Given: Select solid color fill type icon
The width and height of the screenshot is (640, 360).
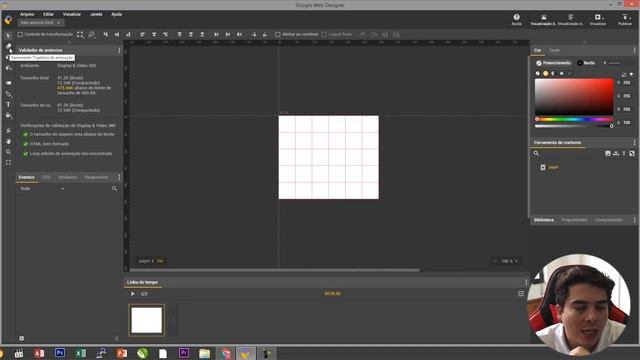Looking at the screenshot, I should click(545, 73).
